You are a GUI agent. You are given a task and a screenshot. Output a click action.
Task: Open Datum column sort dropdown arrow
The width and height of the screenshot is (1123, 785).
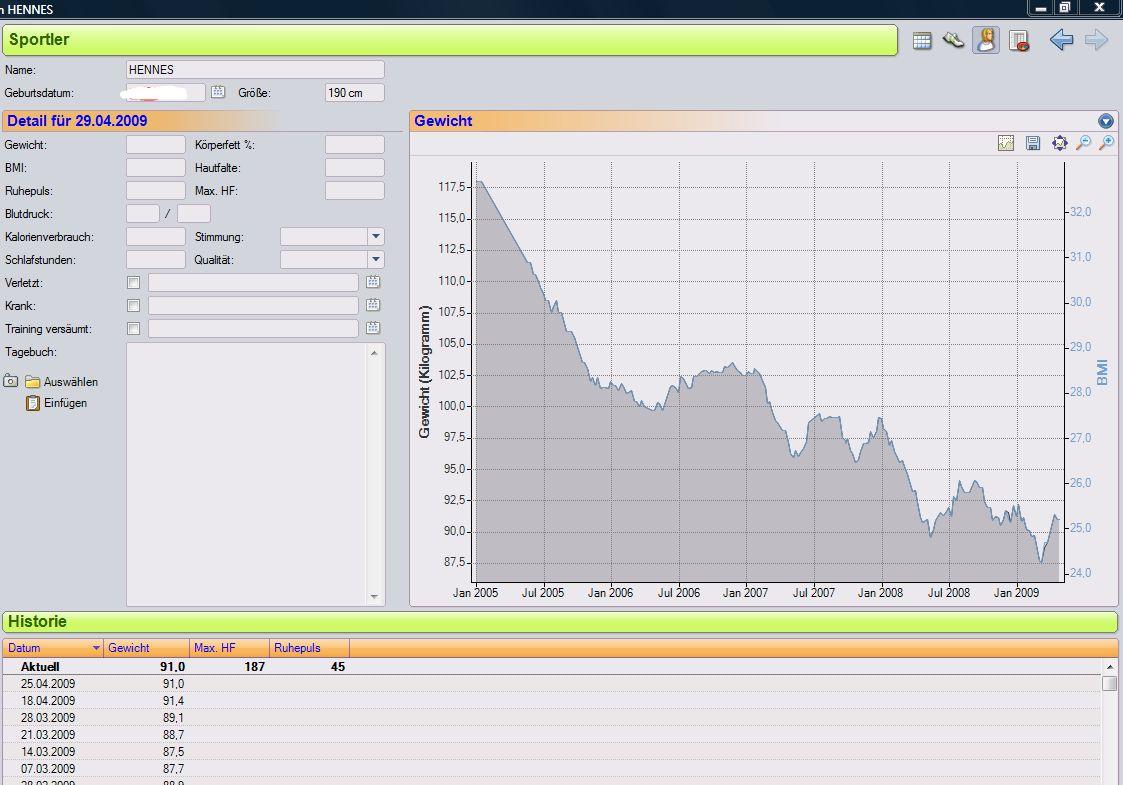[96, 647]
